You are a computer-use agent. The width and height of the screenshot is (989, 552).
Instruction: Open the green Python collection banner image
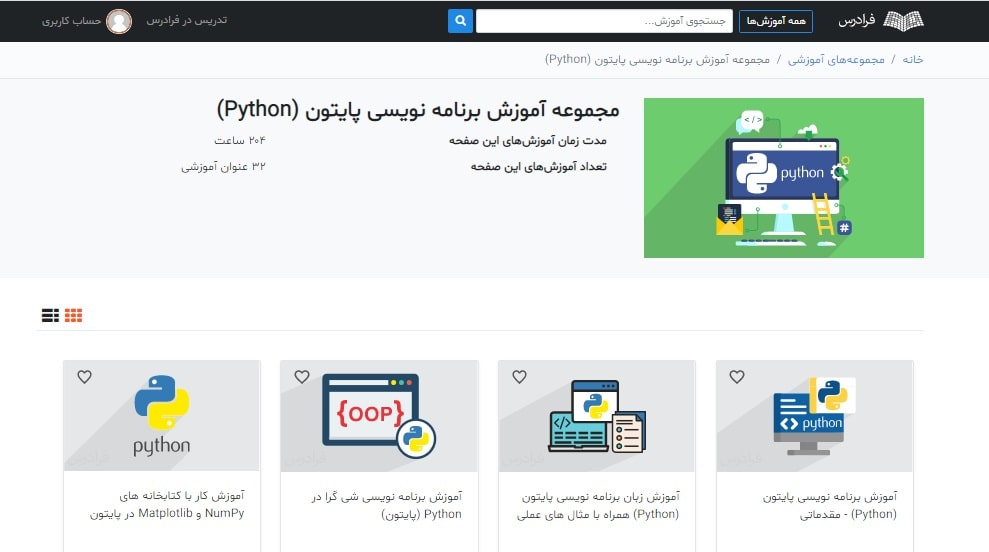[784, 178]
